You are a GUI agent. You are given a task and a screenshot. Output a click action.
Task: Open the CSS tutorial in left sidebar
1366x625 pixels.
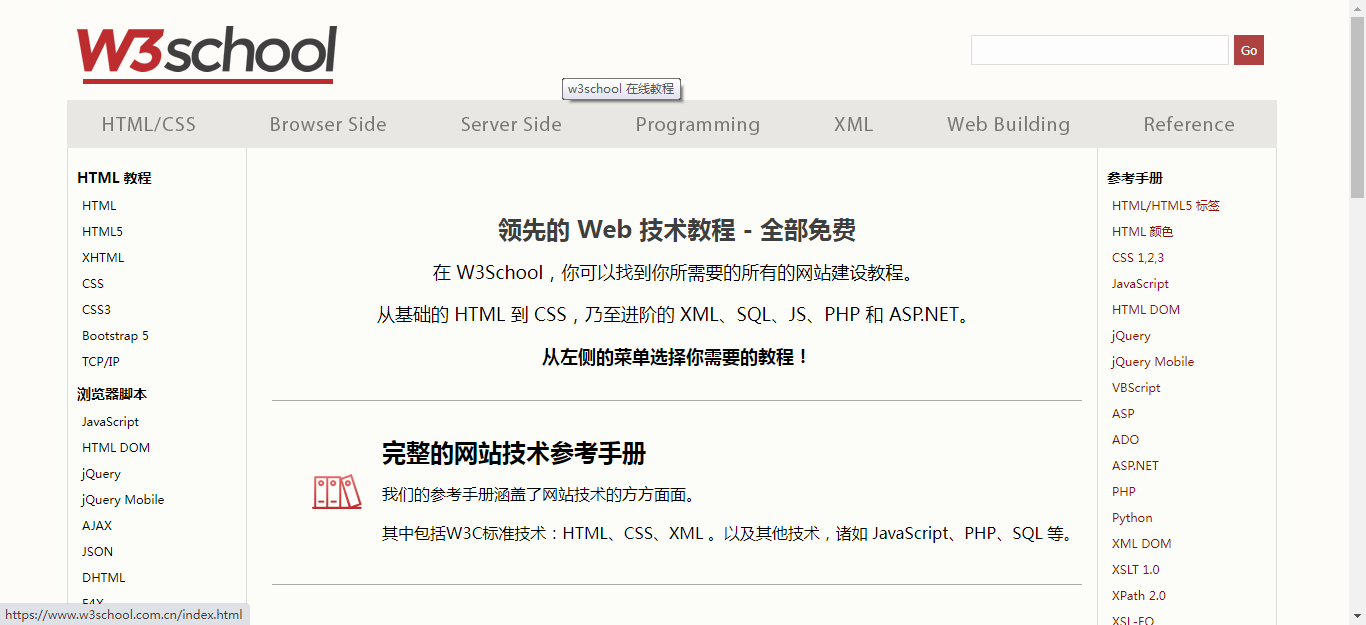93,283
